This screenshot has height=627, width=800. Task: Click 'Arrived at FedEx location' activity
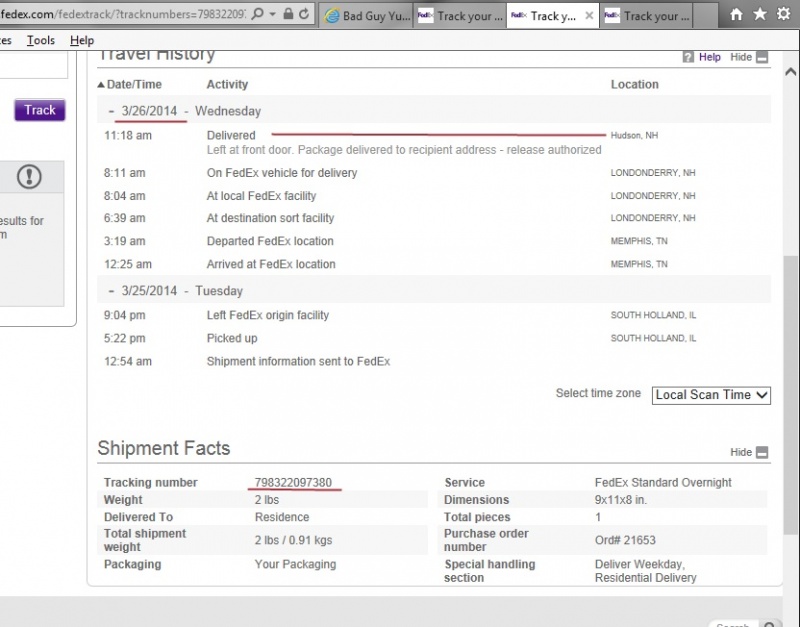(271, 264)
